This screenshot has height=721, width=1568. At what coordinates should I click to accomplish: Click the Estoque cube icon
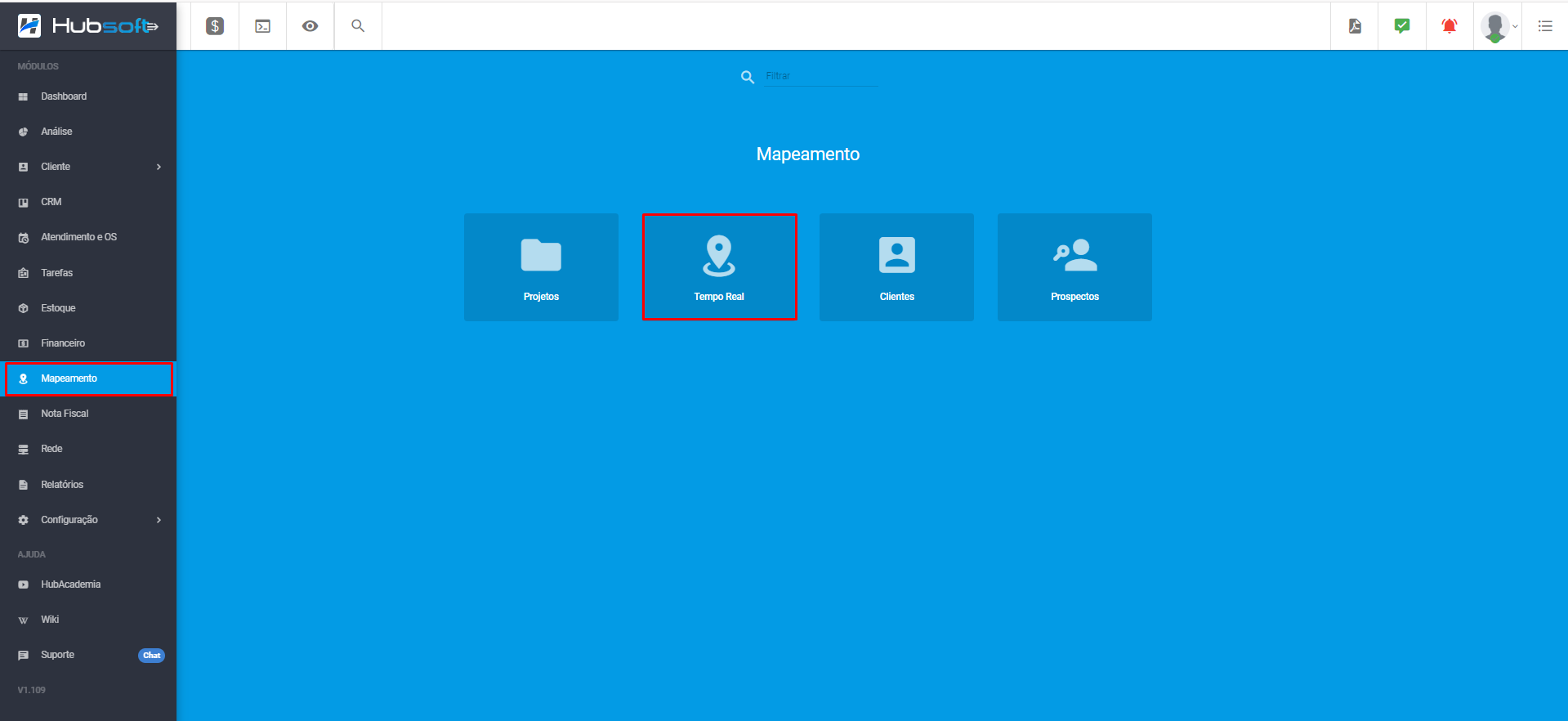[x=23, y=308]
